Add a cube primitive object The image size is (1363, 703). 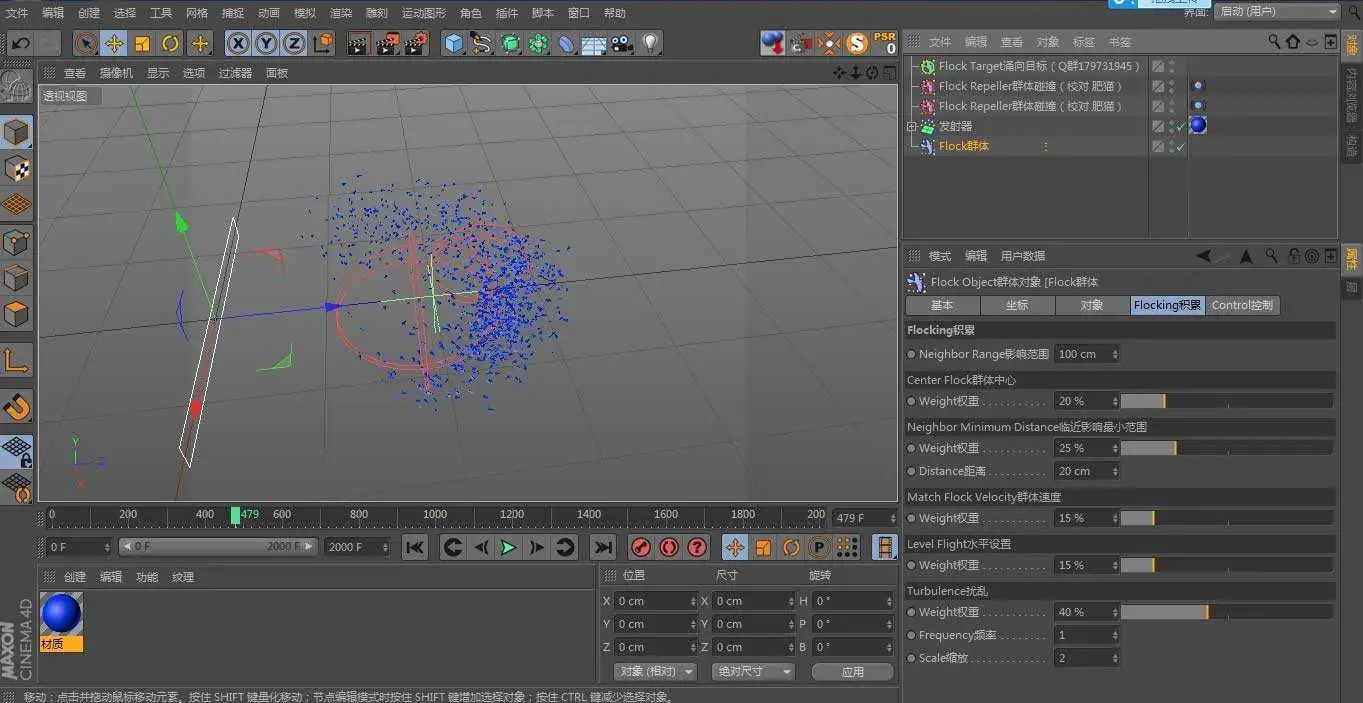tap(454, 43)
